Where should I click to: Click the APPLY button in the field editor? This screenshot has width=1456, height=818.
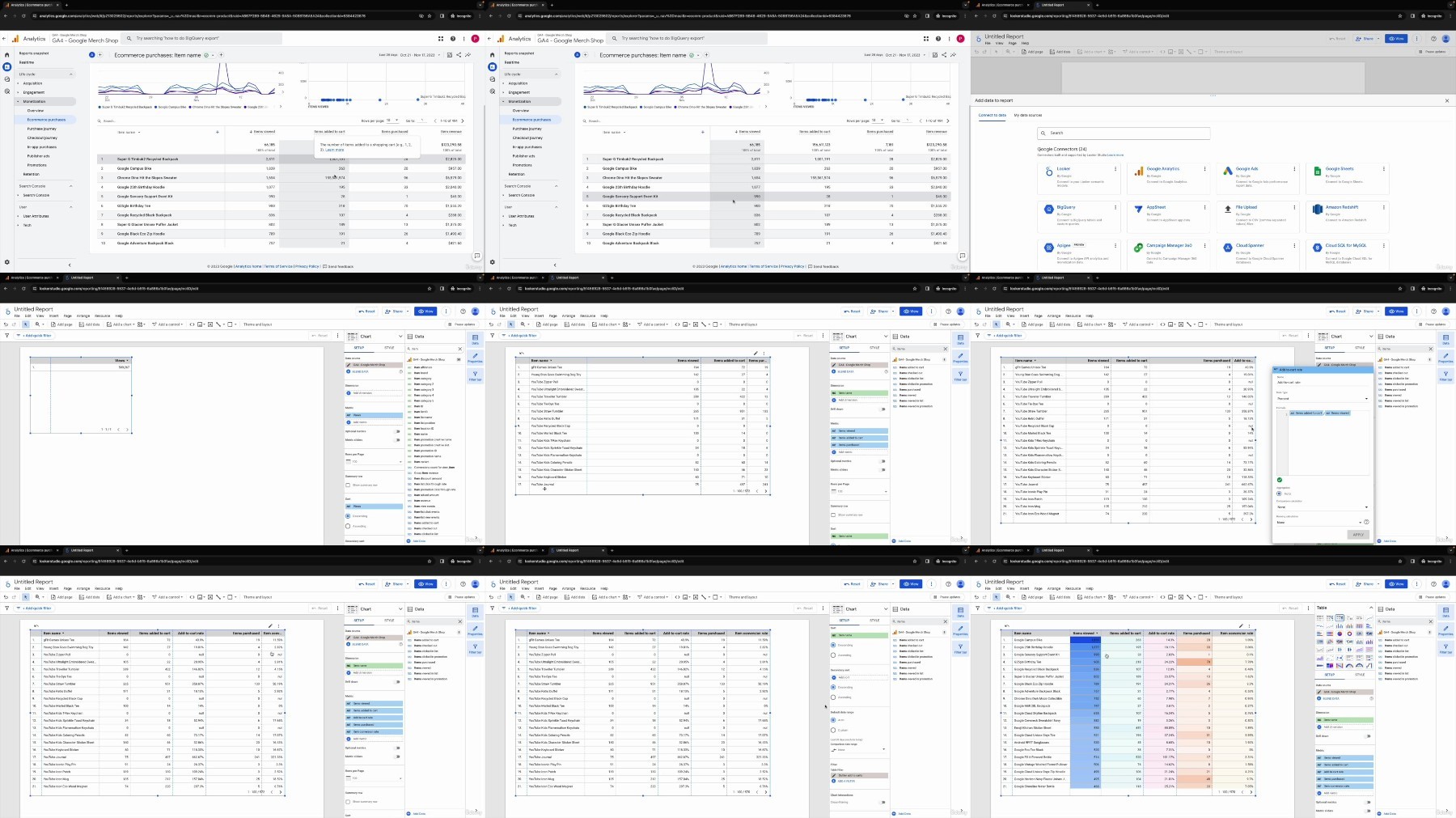point(1358,534)
